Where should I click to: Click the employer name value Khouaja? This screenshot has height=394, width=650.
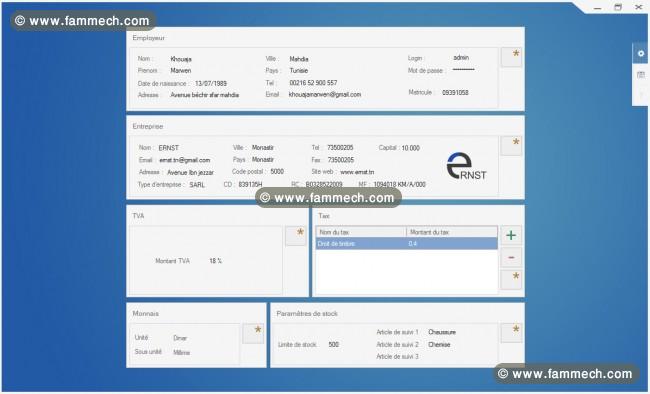point(181,59)
